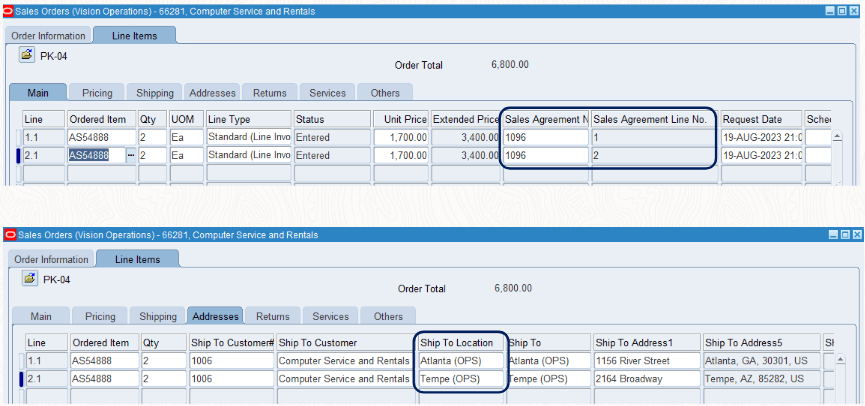Click scroll up arrow in bottom window addresses grid
Screen dimensions: 865x406
point(840,360)
